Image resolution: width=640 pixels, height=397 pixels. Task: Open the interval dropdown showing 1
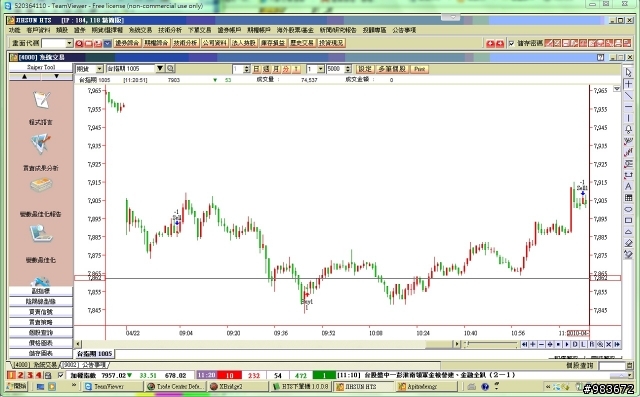point(321,69)
